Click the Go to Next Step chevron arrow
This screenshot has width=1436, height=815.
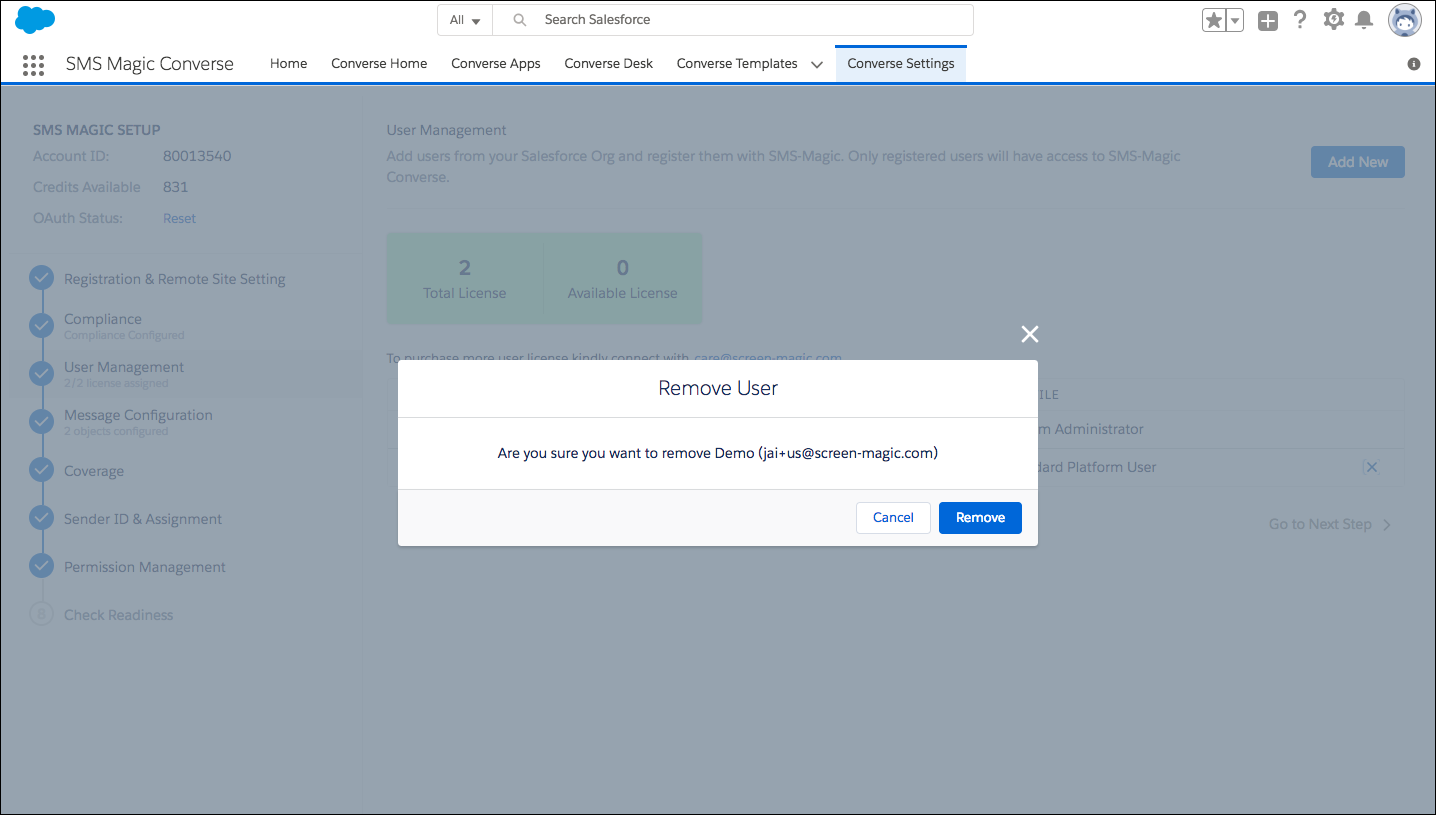[1387, 525]
